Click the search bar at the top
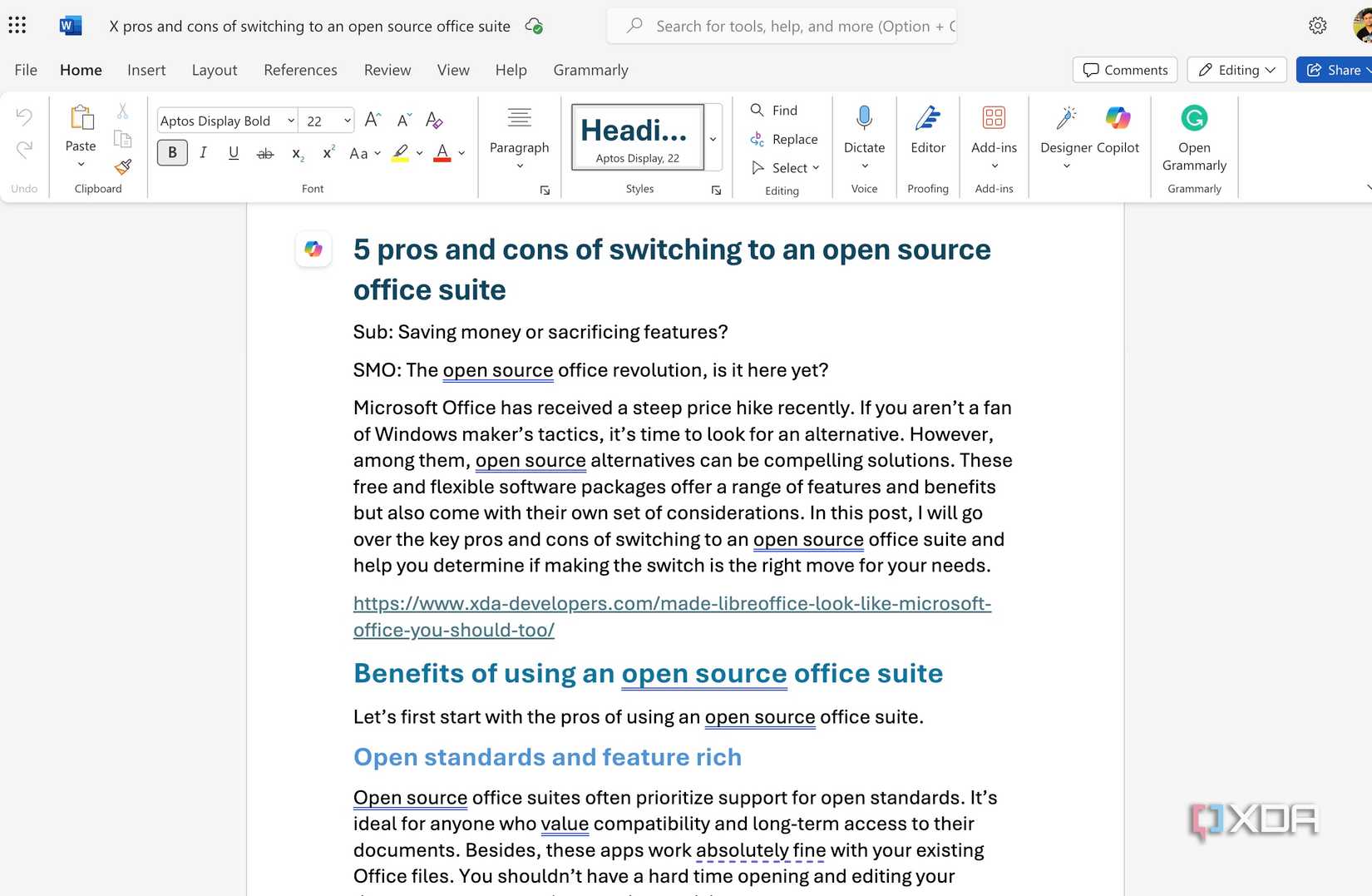Screen dimensions: 1372x896 [x=782, y=25]
